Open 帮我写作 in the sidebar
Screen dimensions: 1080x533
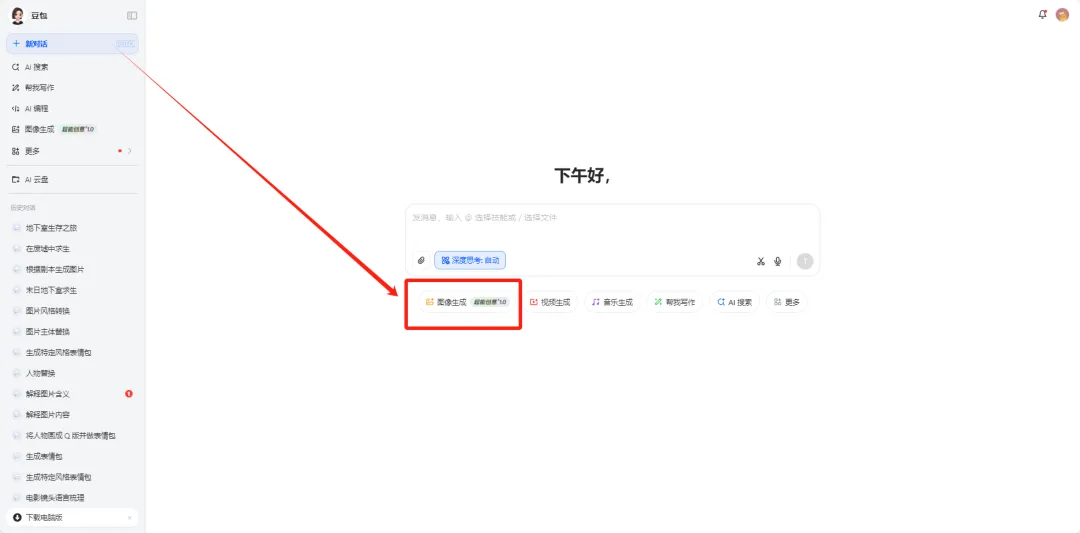[39, 88]
